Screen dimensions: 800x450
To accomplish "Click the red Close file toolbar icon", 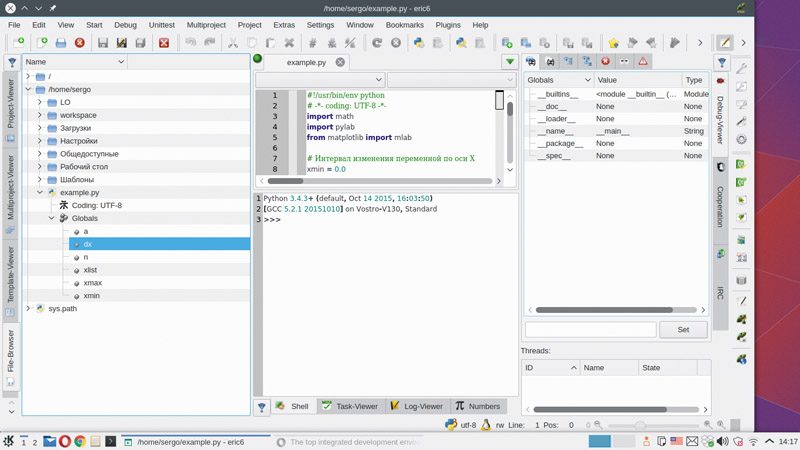I will [80, 43].
